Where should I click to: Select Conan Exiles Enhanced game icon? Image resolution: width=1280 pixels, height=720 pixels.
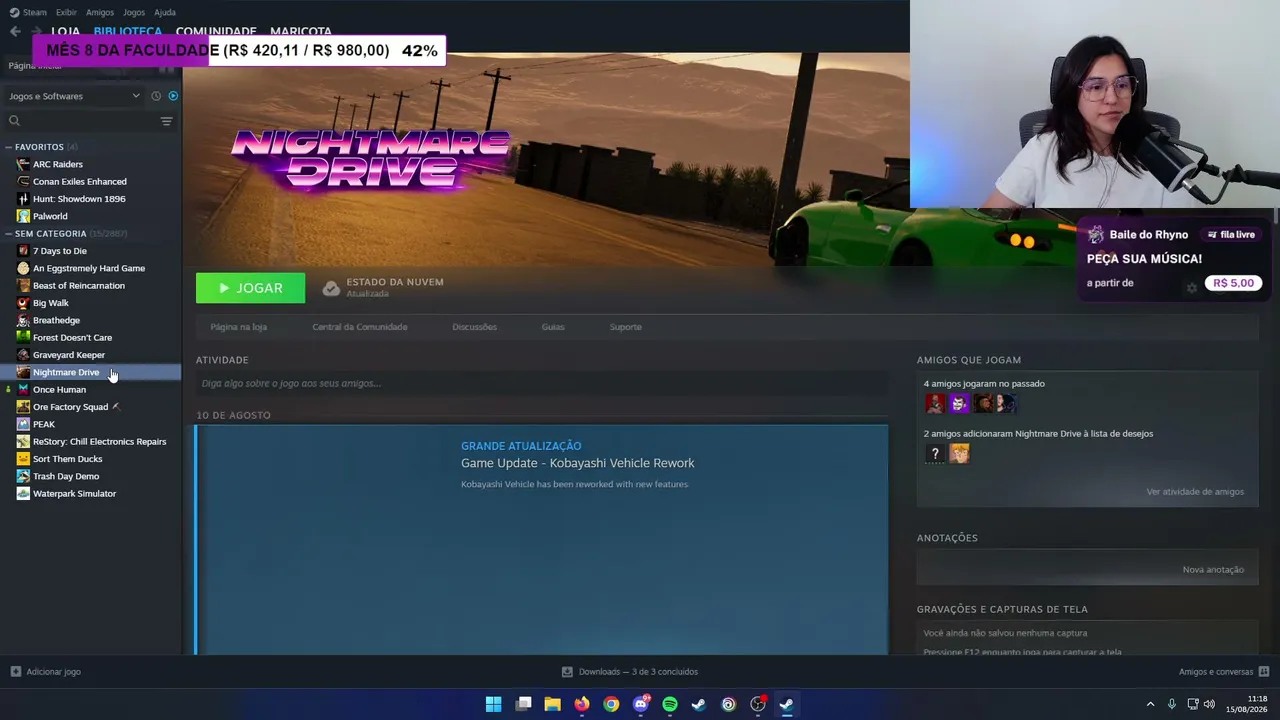pos(23,182)
